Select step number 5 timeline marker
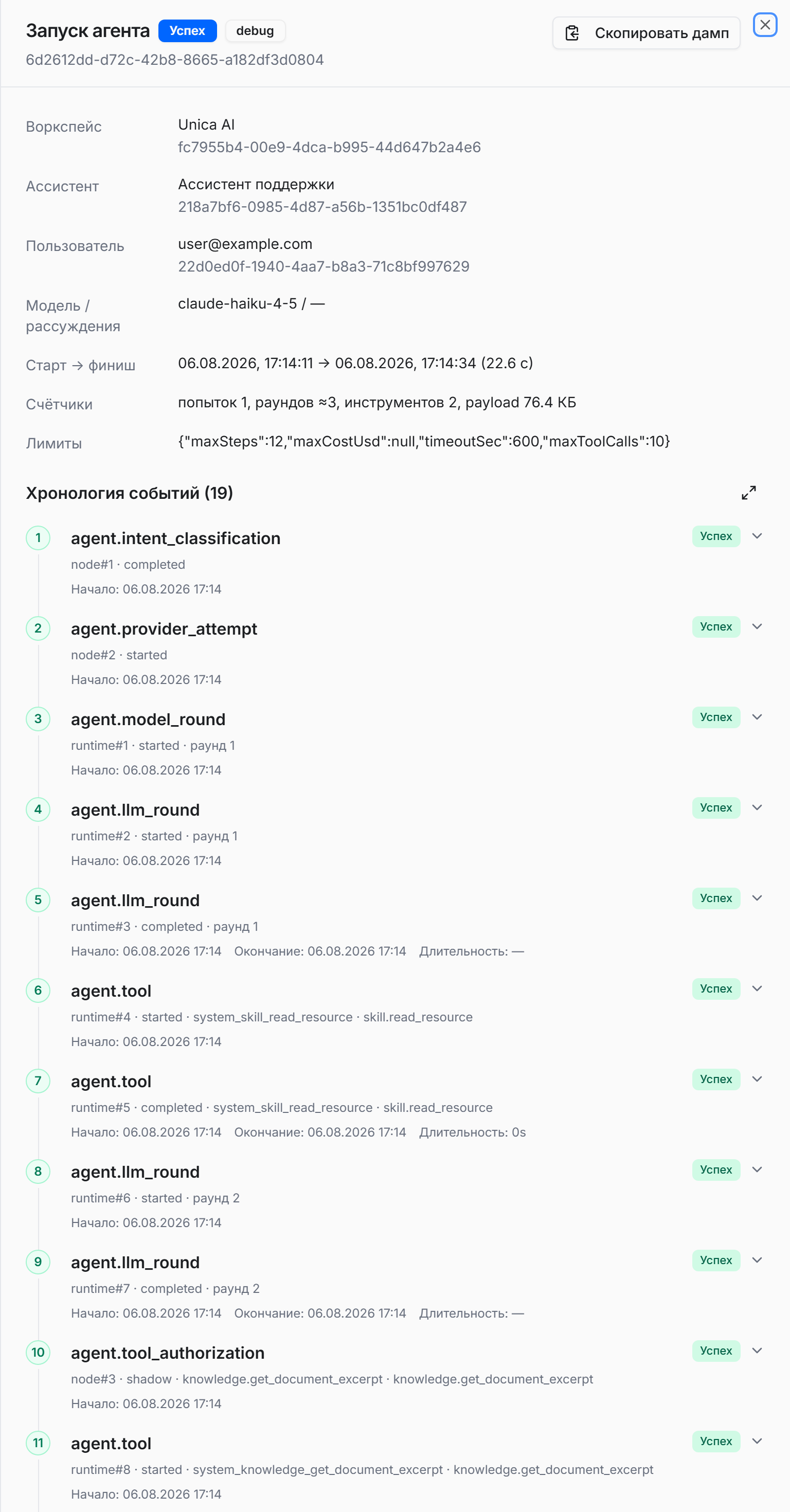This screenshot has height=1512, width=790. (38, 900)
